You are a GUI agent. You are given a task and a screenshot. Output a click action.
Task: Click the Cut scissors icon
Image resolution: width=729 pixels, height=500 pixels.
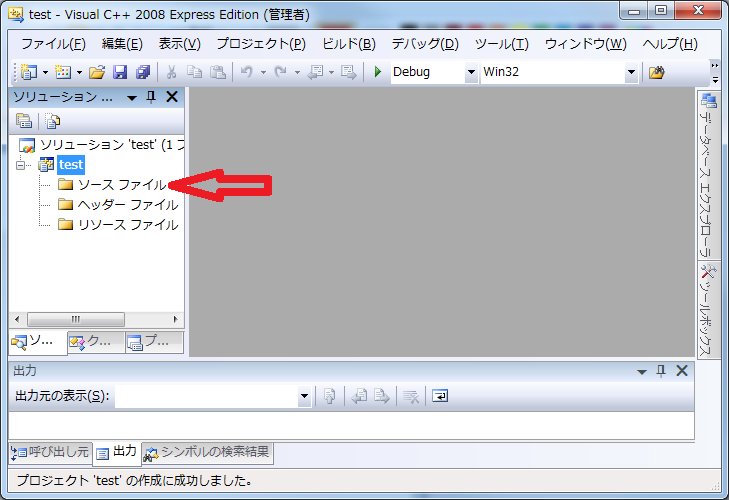(x=171, y=72)
